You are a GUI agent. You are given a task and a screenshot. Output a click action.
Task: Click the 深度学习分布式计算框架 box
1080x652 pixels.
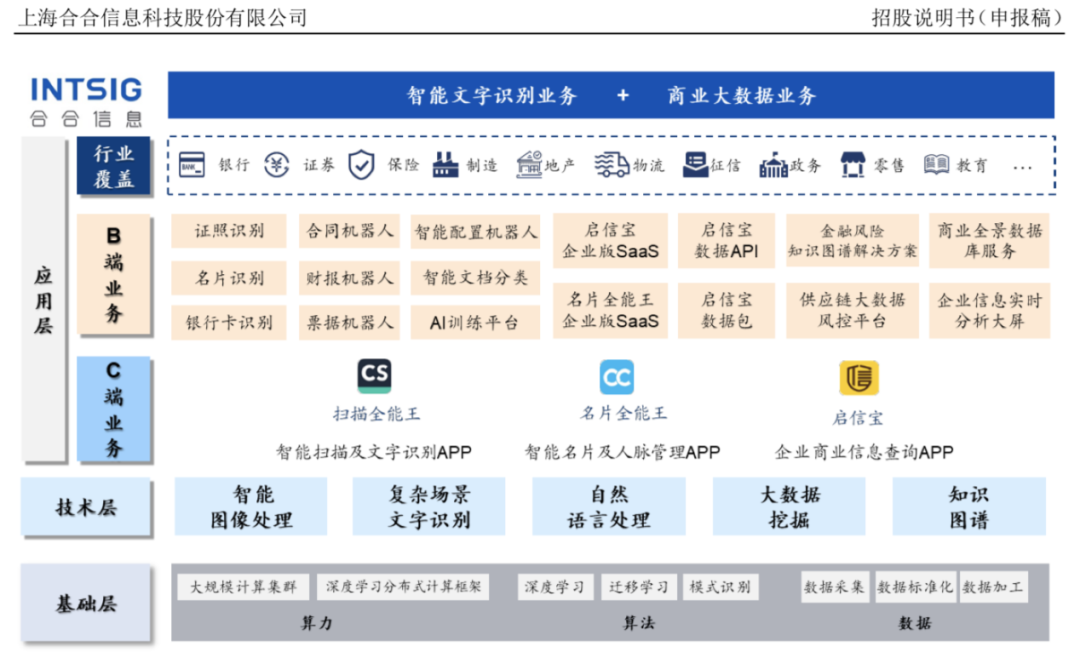404,587
